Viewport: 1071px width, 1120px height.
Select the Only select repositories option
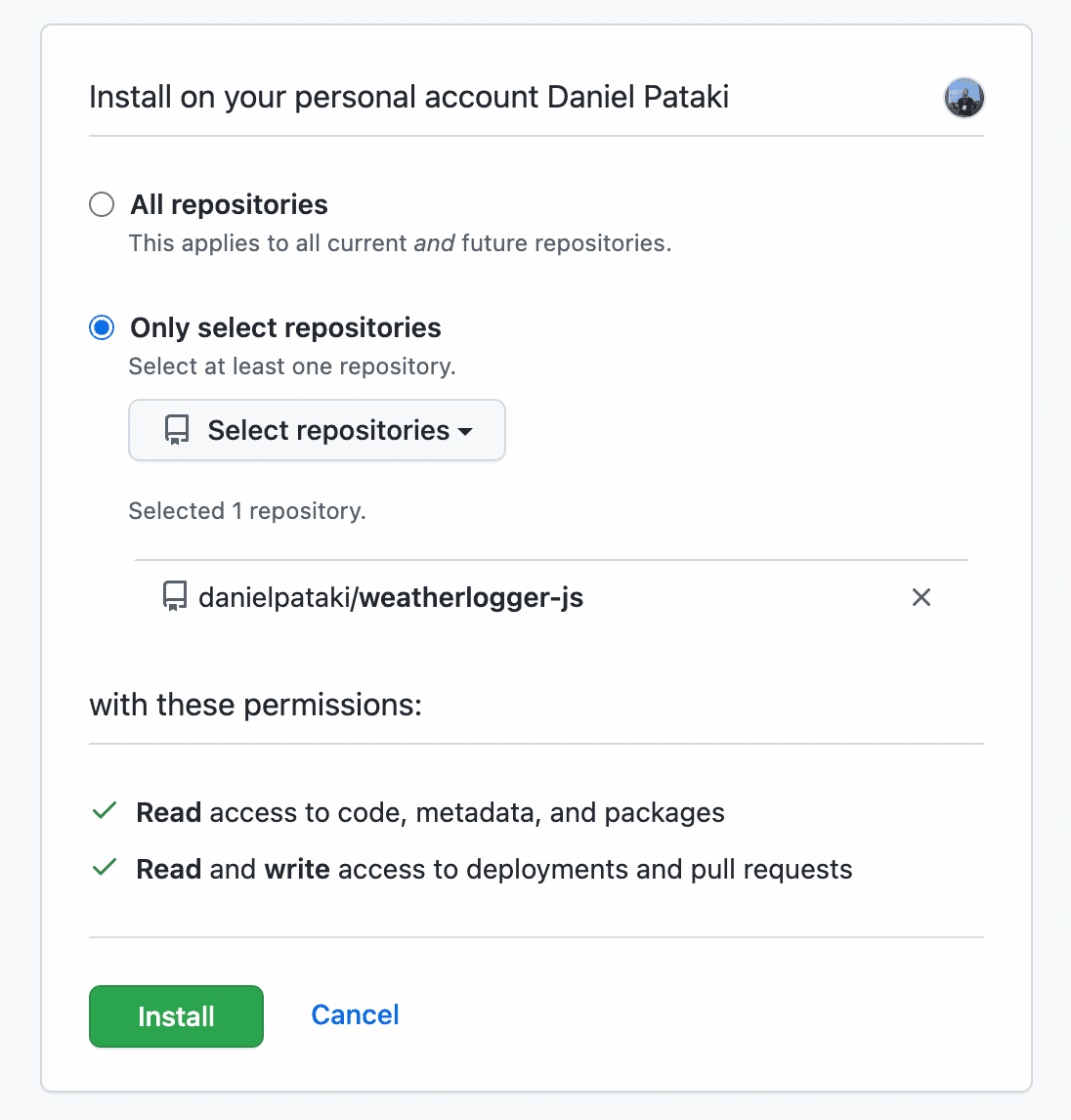pos(102,327)
